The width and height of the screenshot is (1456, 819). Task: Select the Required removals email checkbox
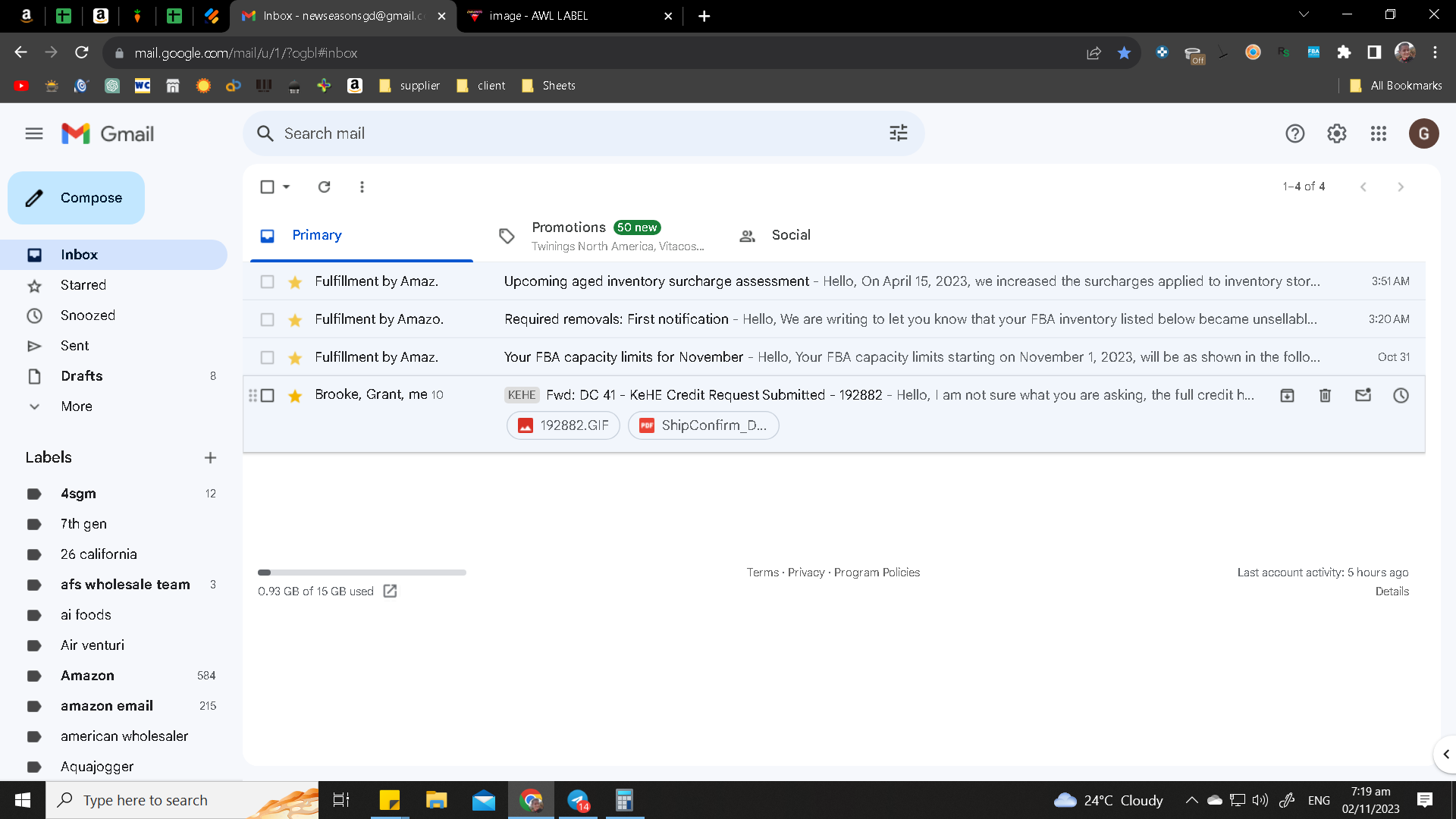click(267, 319)
